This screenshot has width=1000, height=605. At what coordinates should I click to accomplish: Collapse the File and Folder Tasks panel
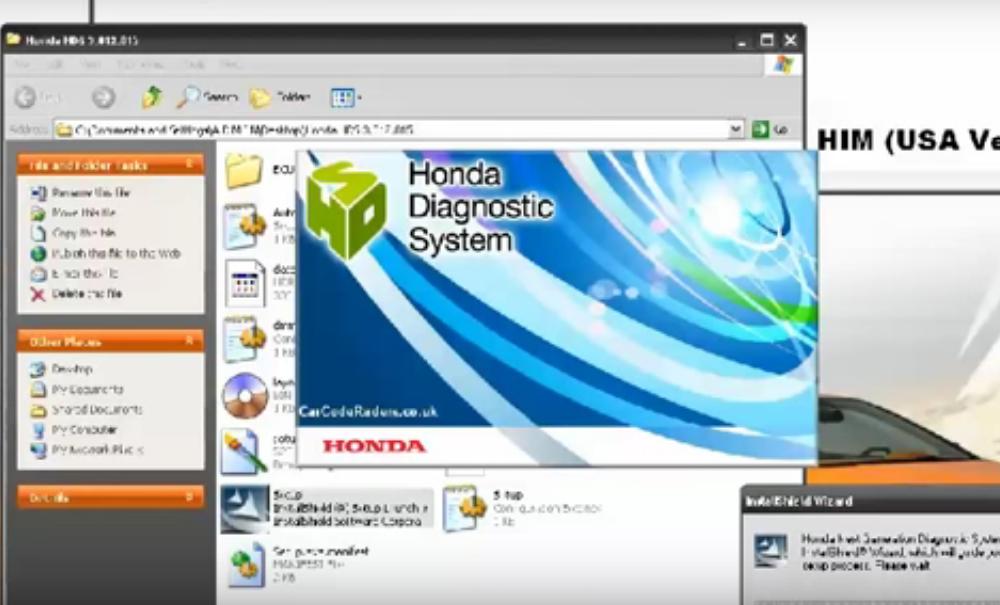[x=189, y=164]
